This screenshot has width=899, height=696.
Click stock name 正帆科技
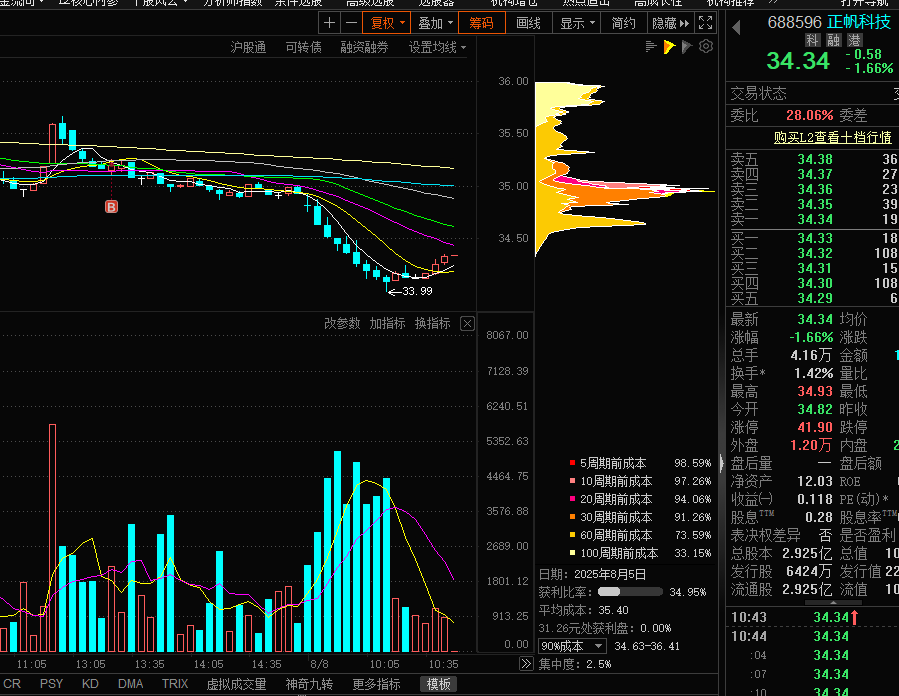858,22
